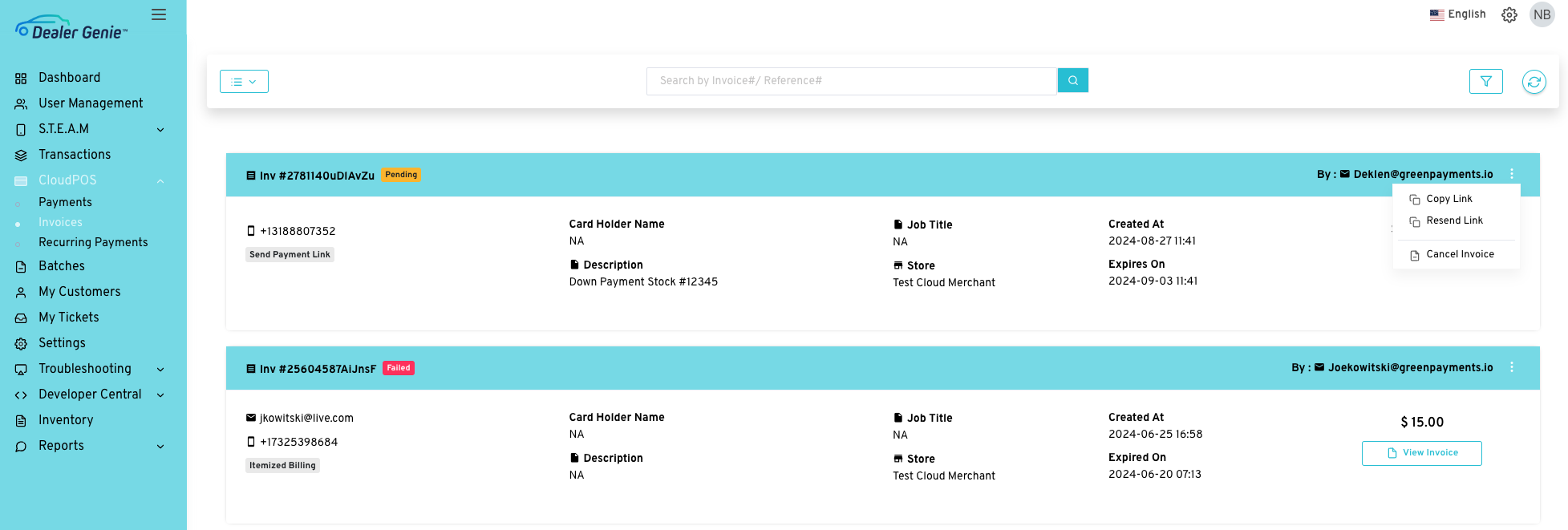The height and width of the screenshot is (530, 1568).
Task: Open Inventory from the sidebar
Action: [66, 420]
